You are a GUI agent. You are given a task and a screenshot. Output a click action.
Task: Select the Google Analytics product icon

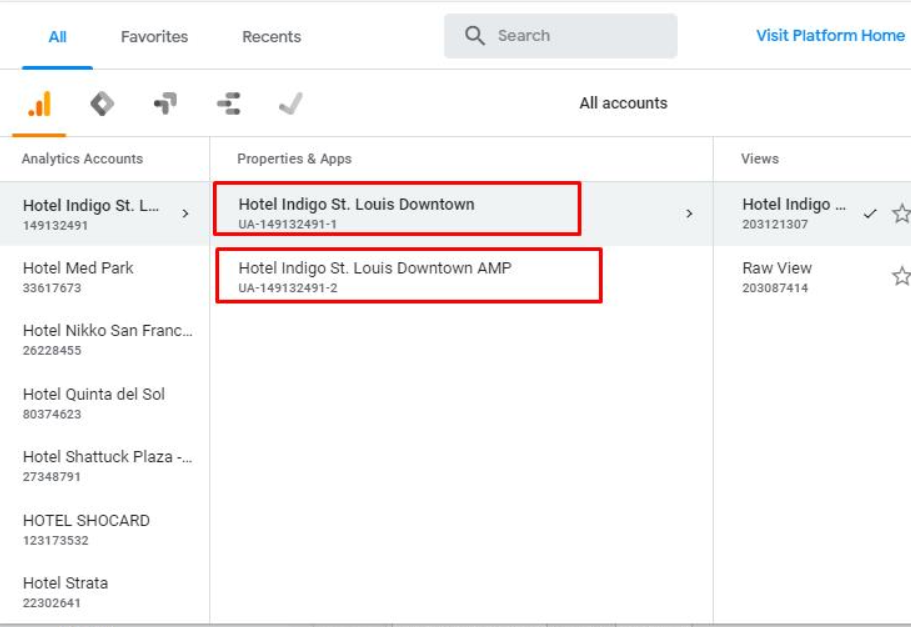[40, 105]
